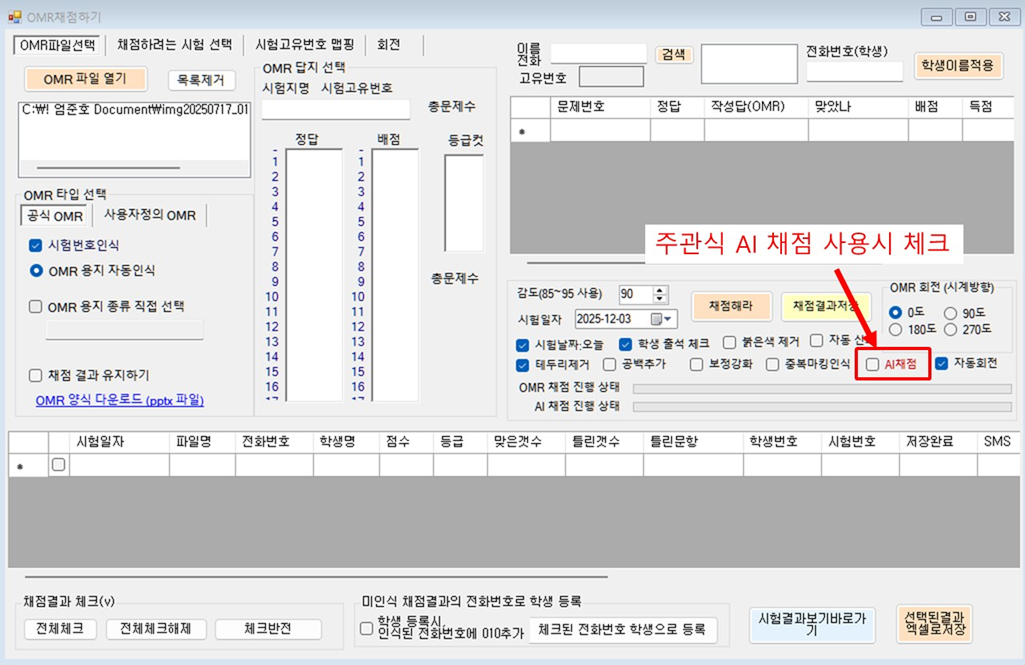The image size is (1025, 665).
Task: Increase 감도 value with the up arrow
Action: [659, 289]
